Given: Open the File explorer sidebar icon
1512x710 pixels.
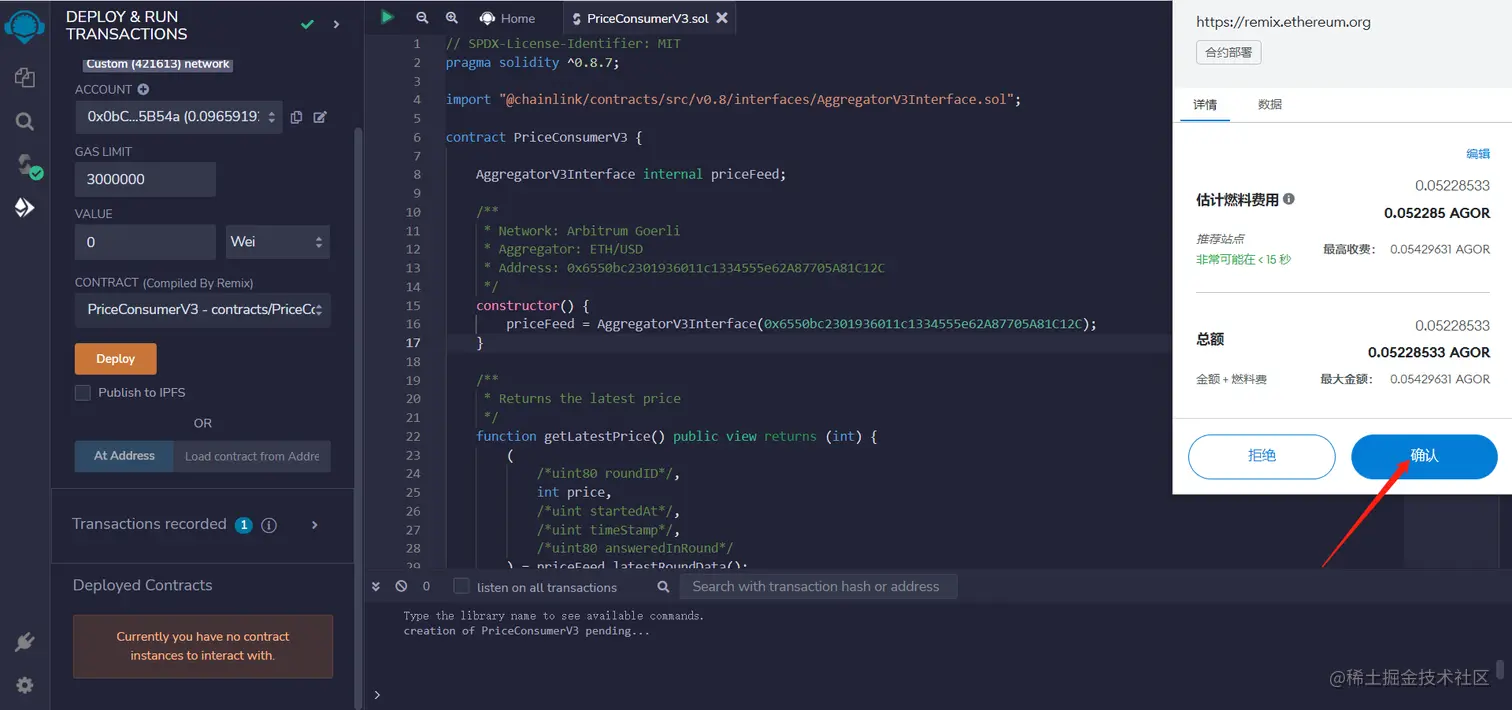Looking at the screenshot, I should coord(25,78).
